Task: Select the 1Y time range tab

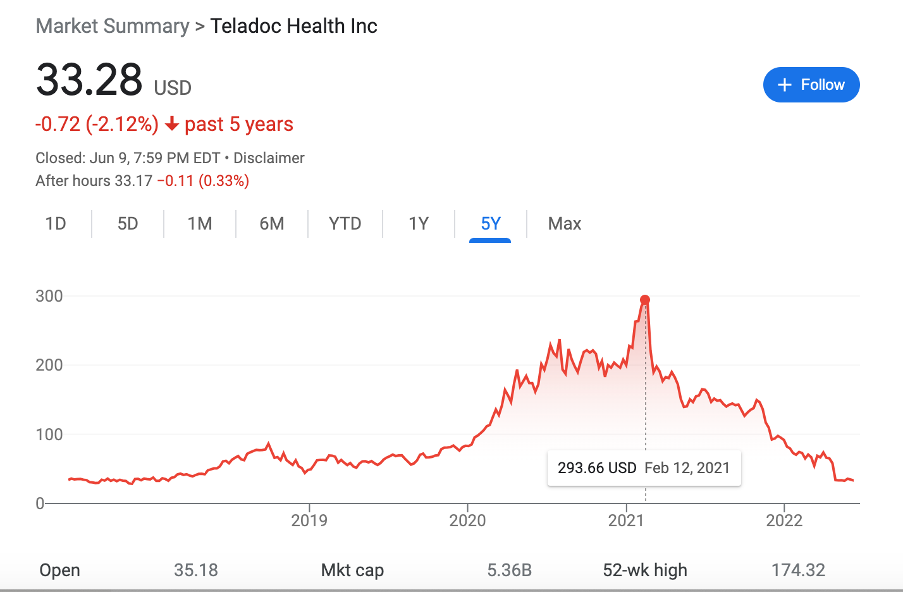Action: pyautogui.click(x=418, y=224)
